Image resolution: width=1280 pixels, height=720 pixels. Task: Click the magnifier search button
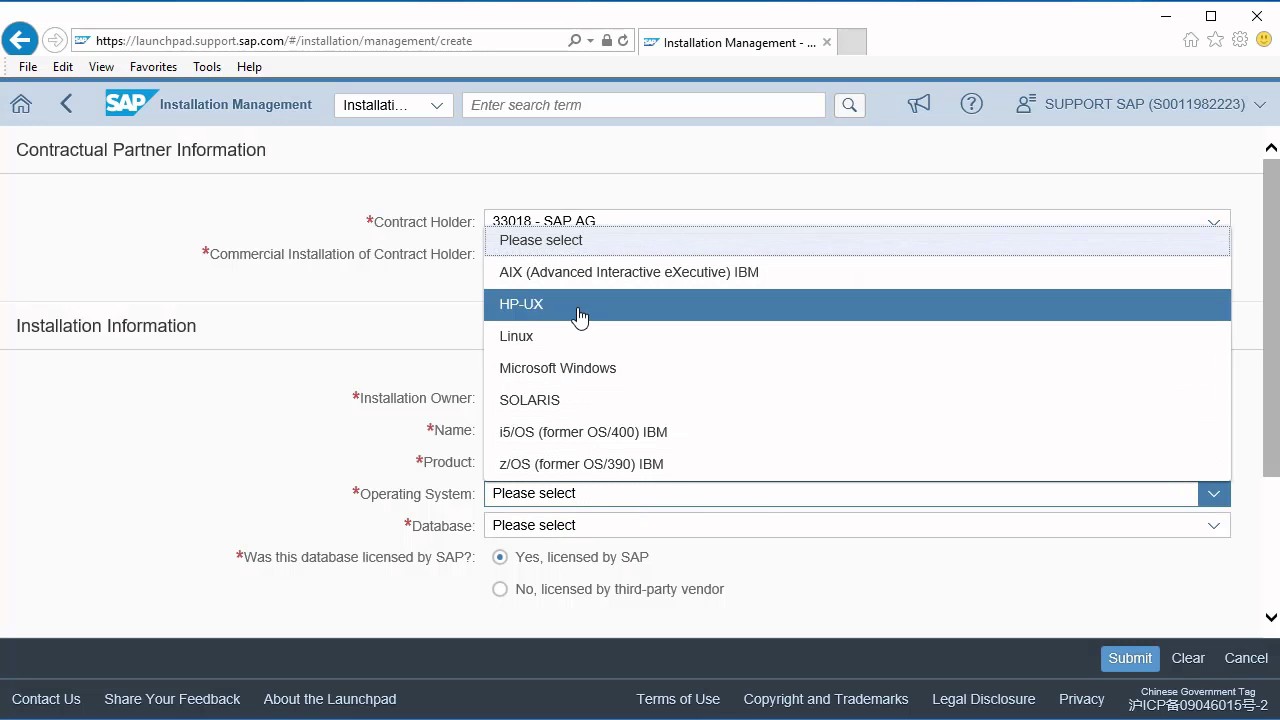coord(849,105)
